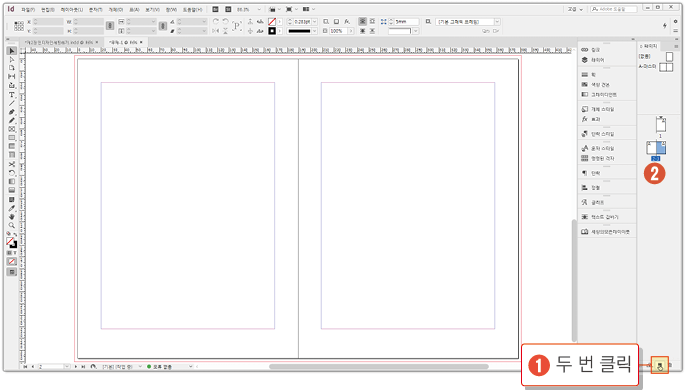Select the Hand tool

click(x=12, y=217)
